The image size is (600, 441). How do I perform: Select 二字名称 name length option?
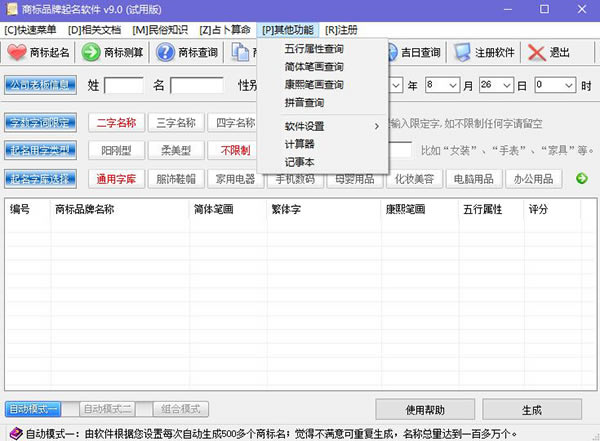(x=116, y=123)
